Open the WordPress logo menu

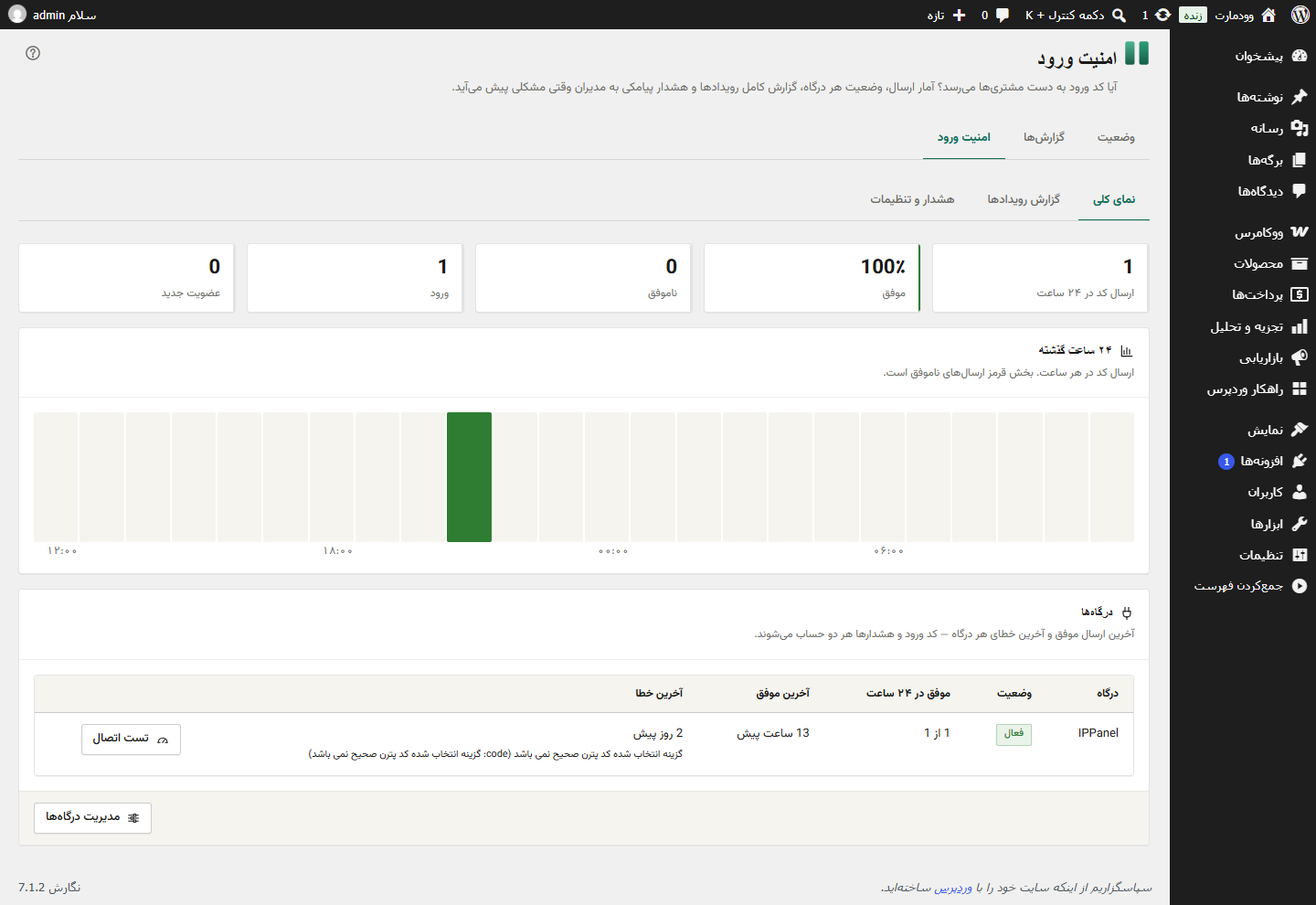point(1300,15)
